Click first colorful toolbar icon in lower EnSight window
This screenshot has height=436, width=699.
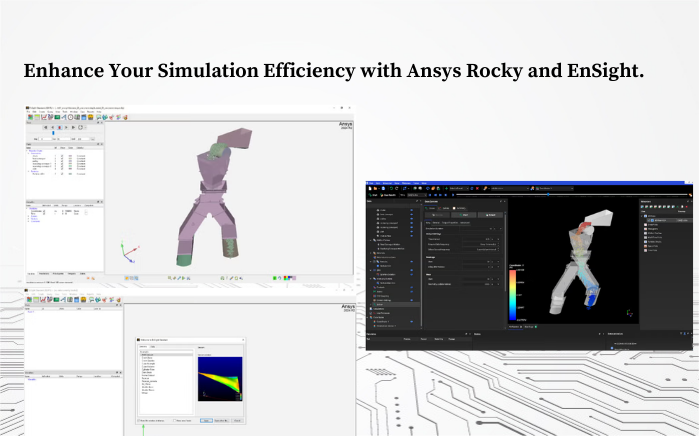tap(29, 300)
